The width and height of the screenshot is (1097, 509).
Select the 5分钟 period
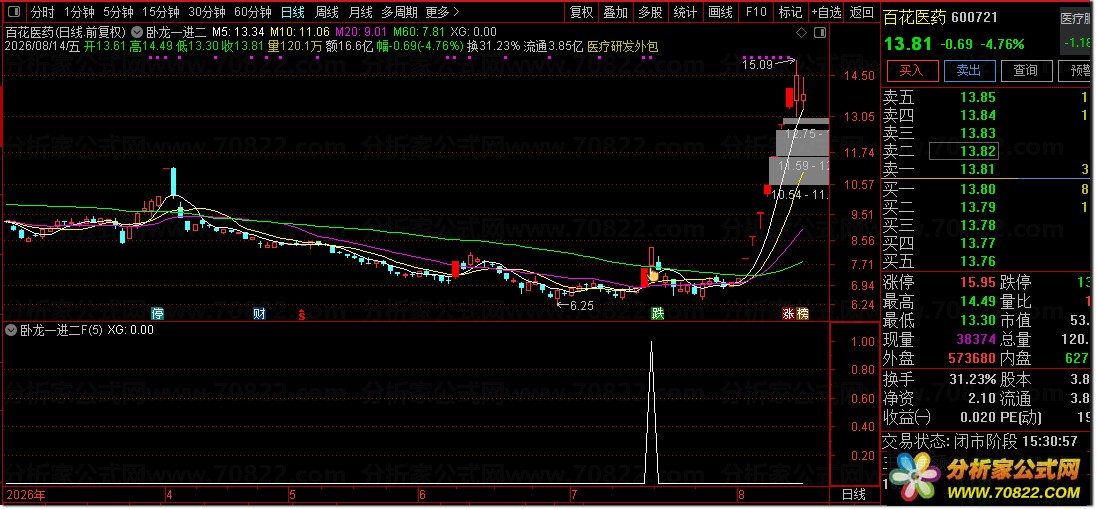(x=118, y=12)
